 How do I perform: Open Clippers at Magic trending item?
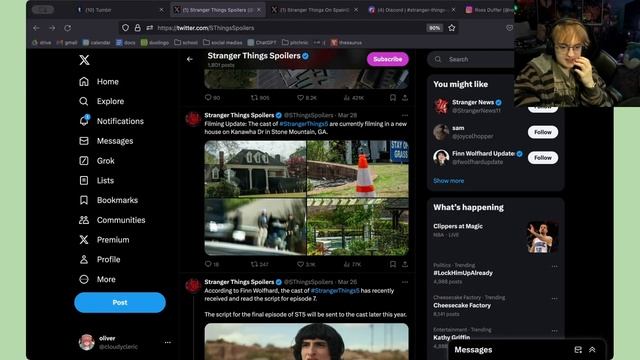click(x=495, y=237)
